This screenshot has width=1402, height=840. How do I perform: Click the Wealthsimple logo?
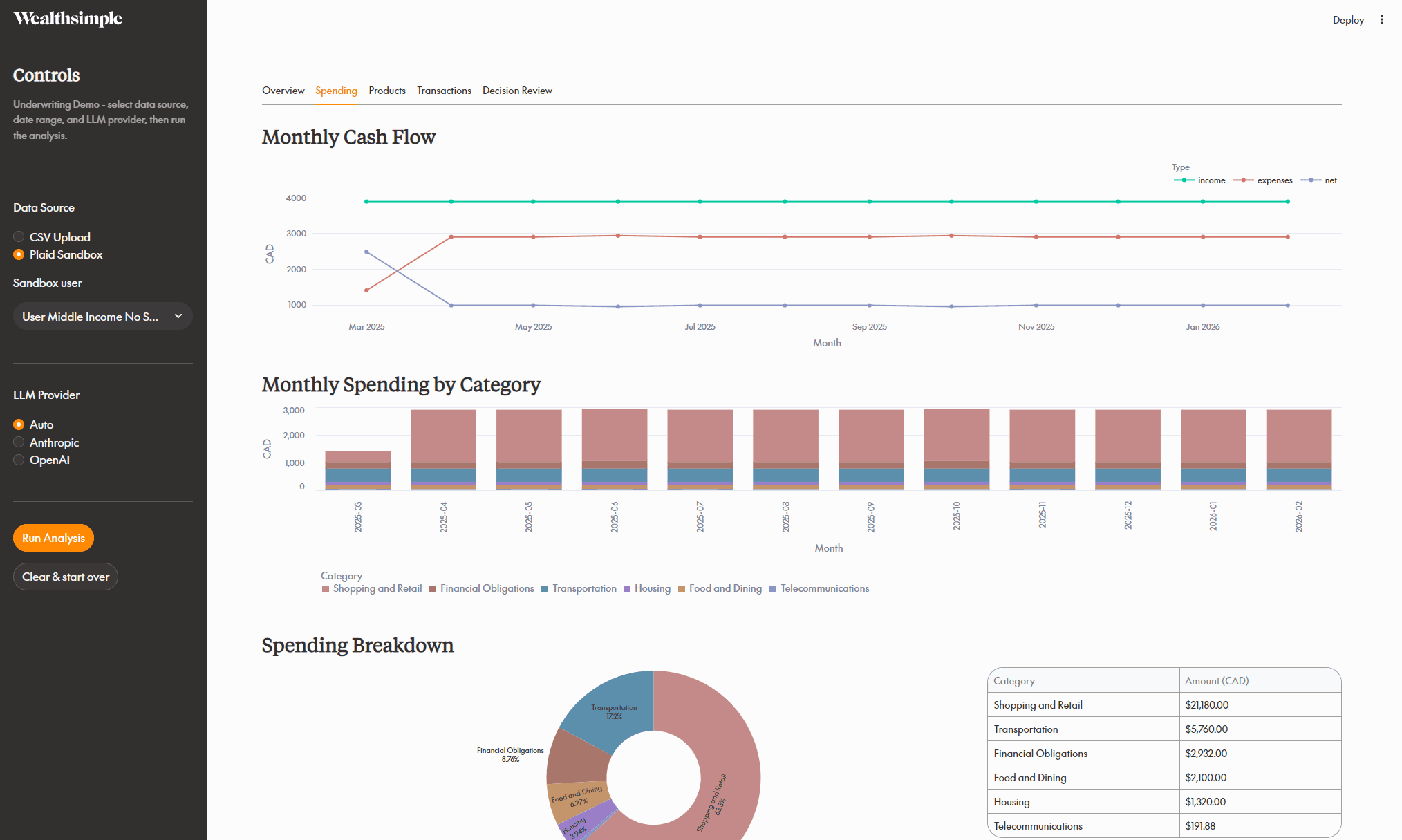68,19
